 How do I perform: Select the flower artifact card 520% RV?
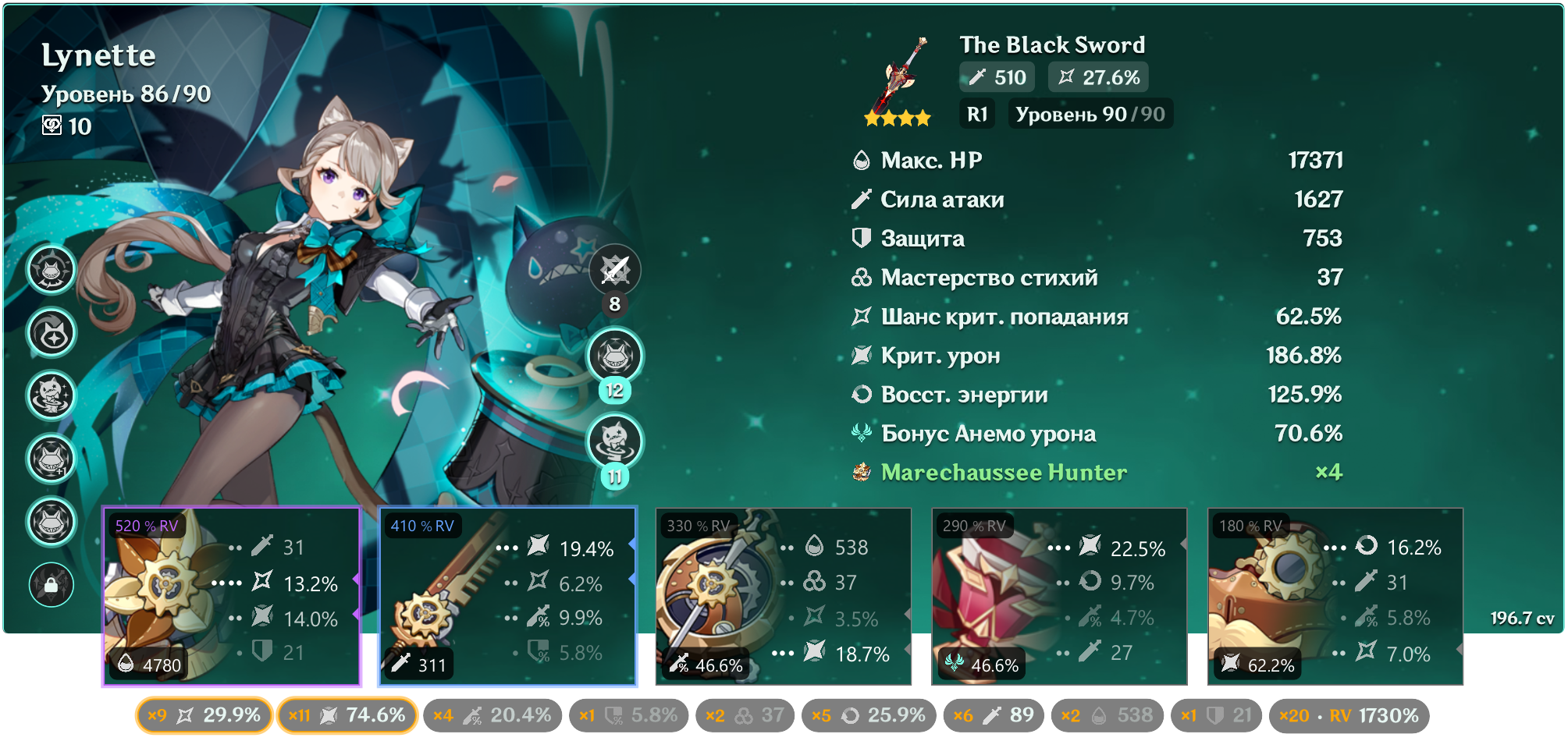pyautogui.click(x=232, y=597)
